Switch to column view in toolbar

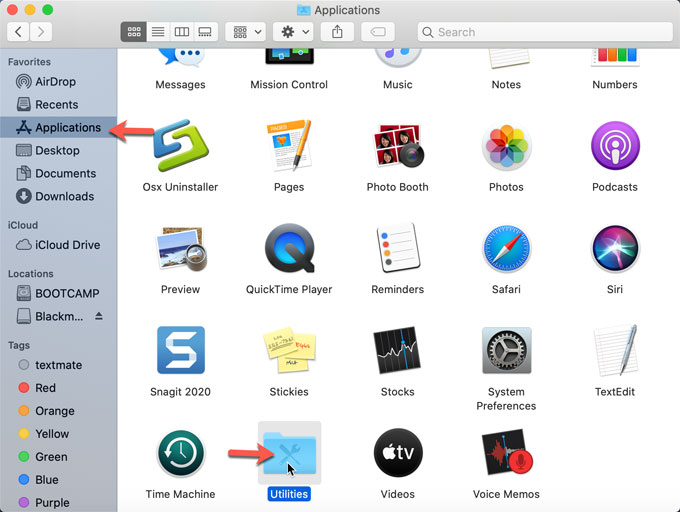[x=181, y=32]
